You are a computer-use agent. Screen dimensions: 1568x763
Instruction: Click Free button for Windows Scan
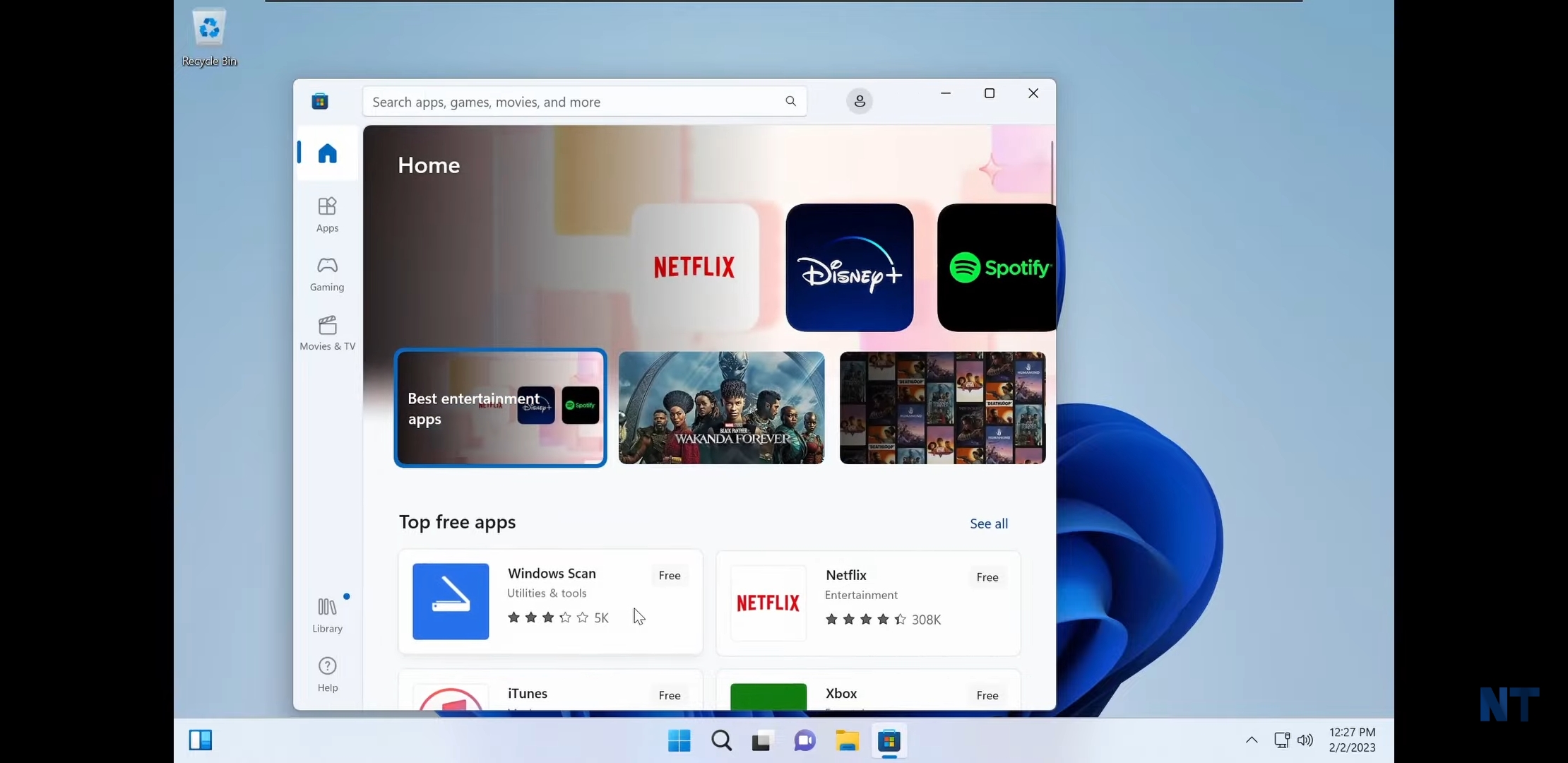pos(669,575)
